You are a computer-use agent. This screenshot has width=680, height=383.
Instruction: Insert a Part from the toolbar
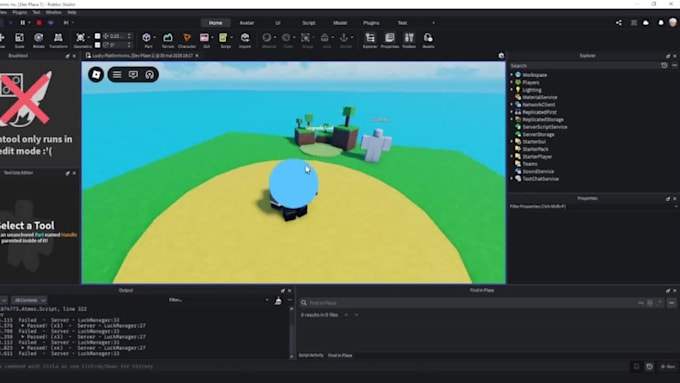147,40
